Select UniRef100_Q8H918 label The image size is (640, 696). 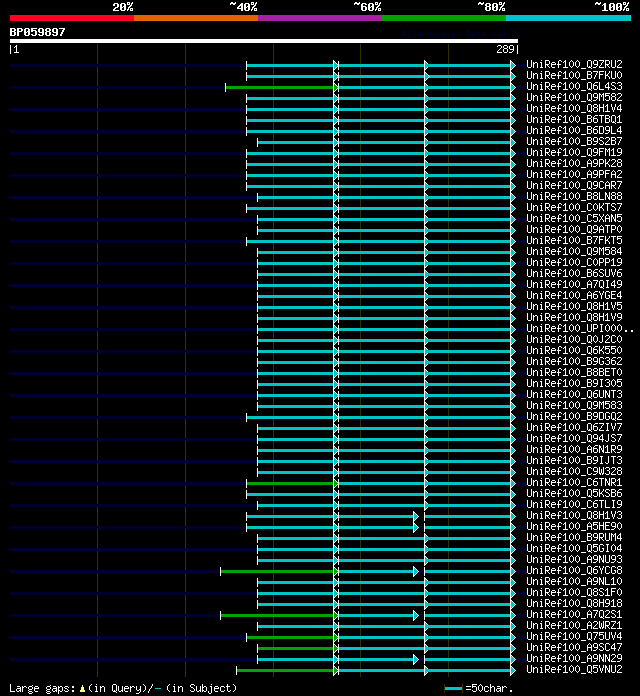pyautogui.click(x=574, y=604)
